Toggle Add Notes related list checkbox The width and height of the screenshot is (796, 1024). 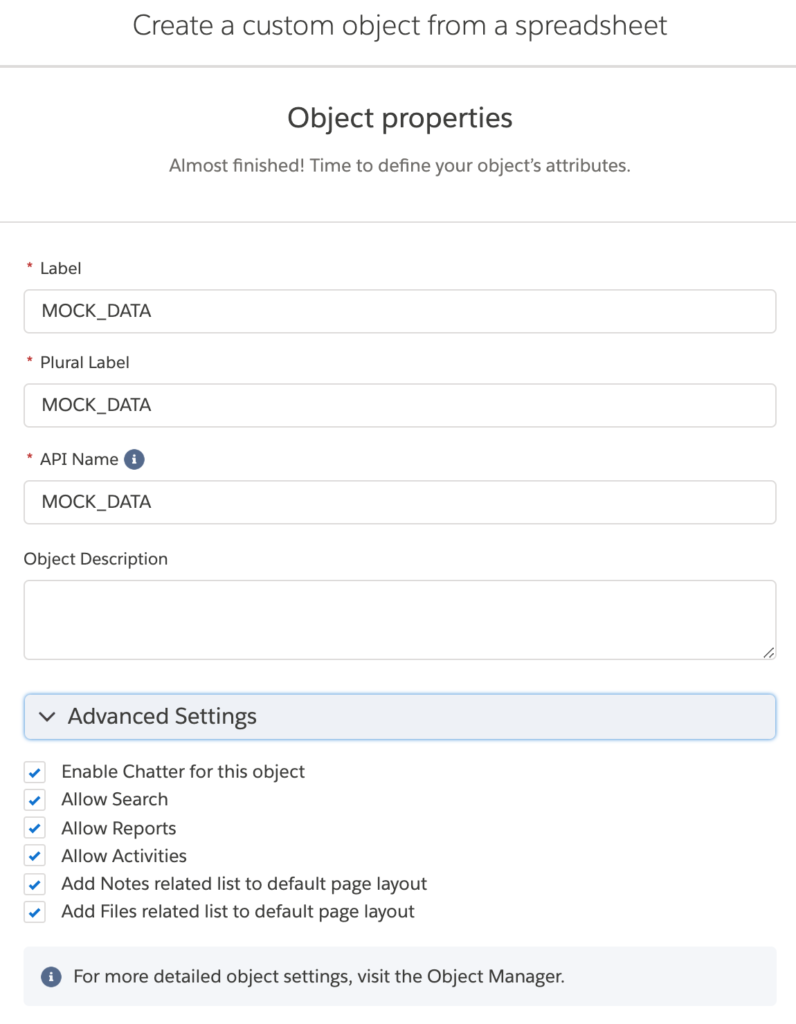[x=35, y=884]
